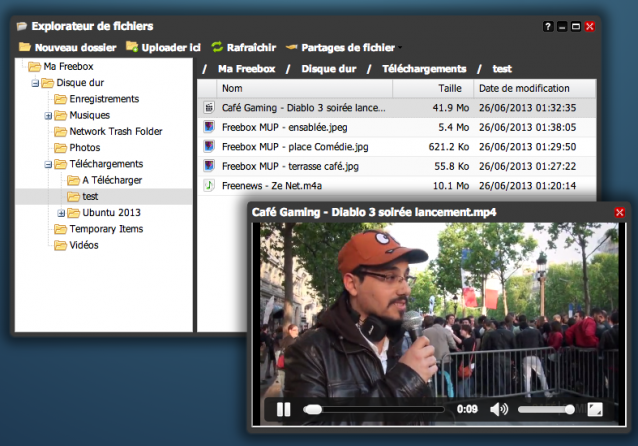The height and width of the screenshot is (446, 638).
Task: Click the Nouveau dossier button label
Action: pyautogui.click(x=75, y=48)
